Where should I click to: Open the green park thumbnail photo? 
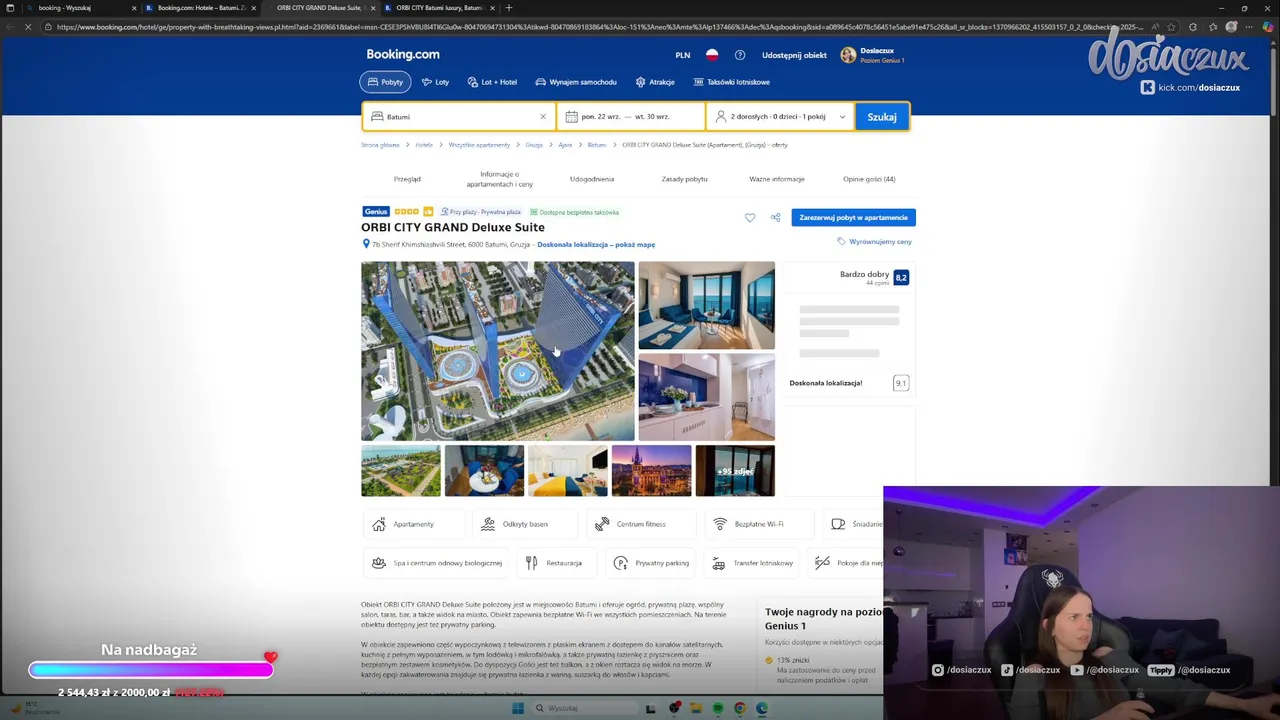tap(401, 471)
